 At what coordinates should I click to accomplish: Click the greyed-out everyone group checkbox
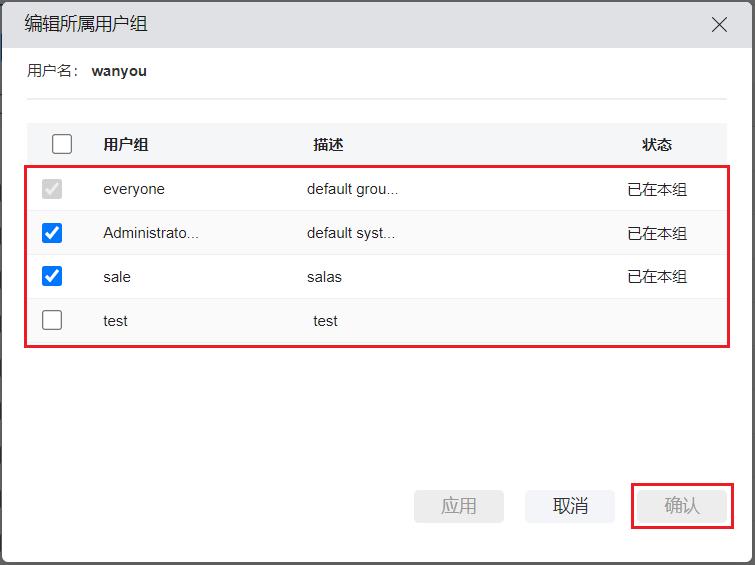coord(52,189)
